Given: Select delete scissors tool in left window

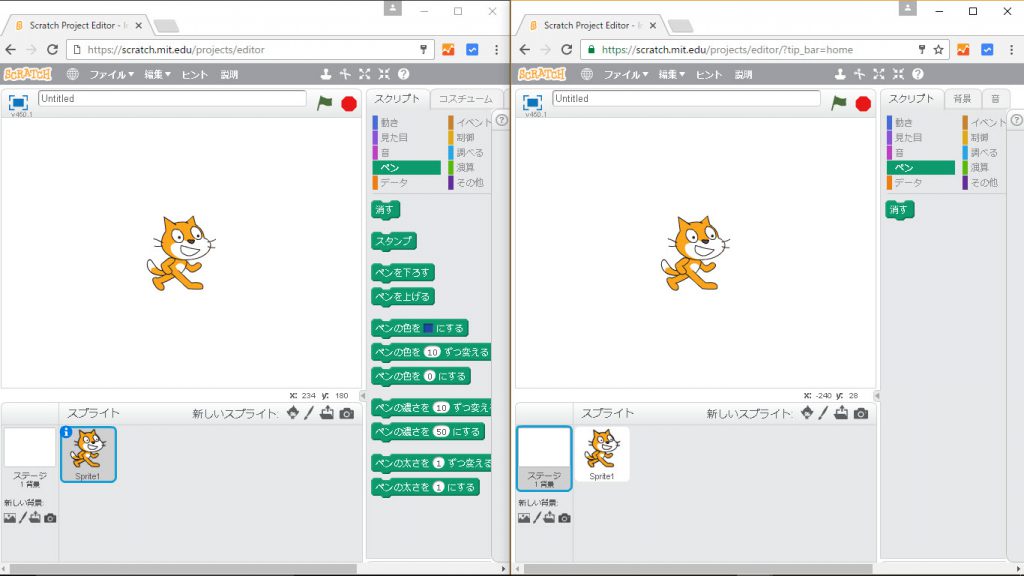Looking at the screenshot, I should tap(345, 74).
